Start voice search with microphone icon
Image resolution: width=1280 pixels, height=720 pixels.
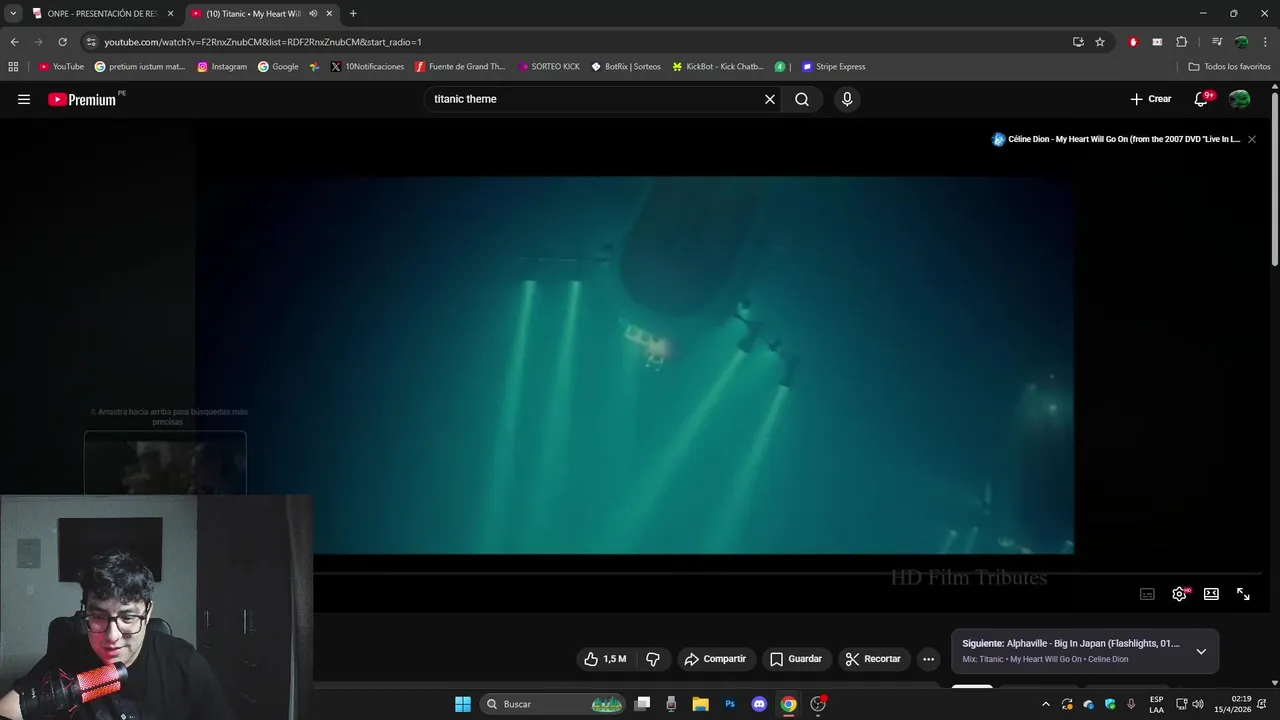pyautogui.click(x=847, y=99)
